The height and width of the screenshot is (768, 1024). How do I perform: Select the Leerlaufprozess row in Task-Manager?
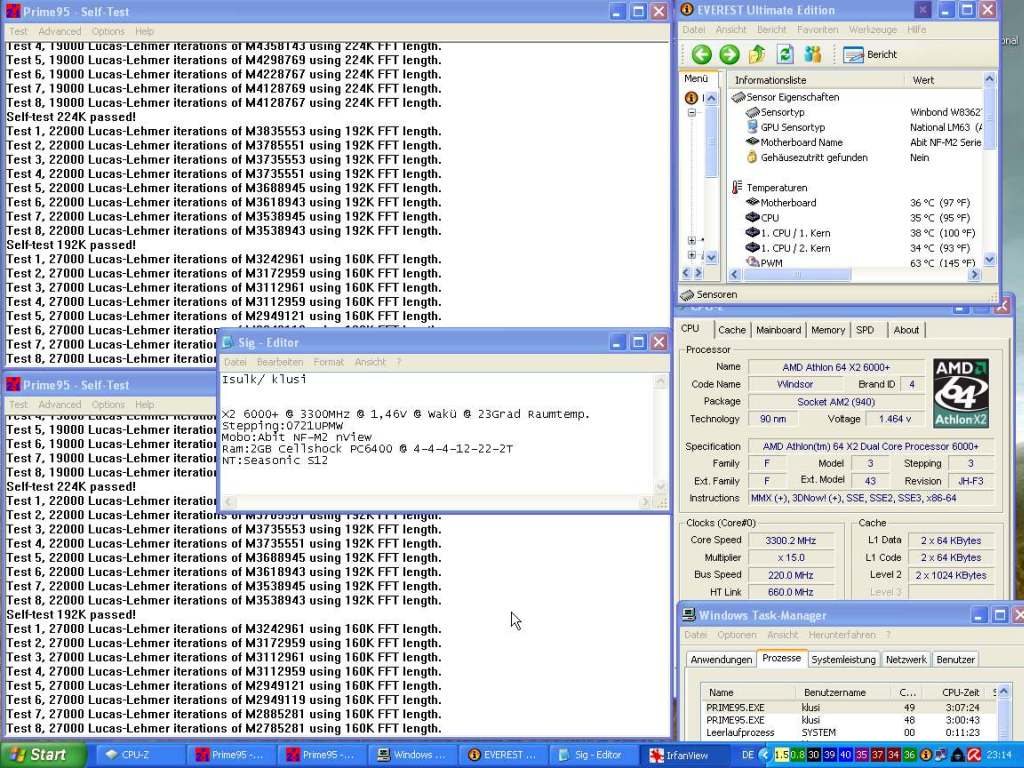(847, 733)
